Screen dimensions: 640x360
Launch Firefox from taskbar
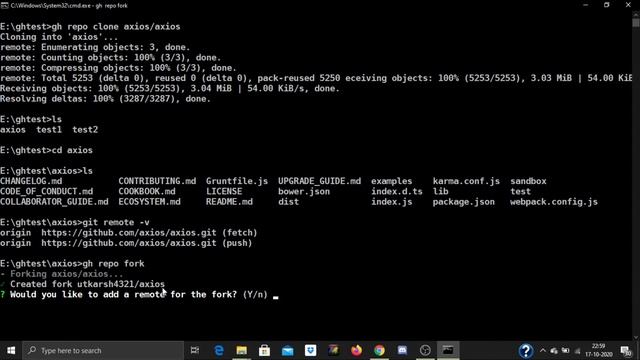pos(356,350)
